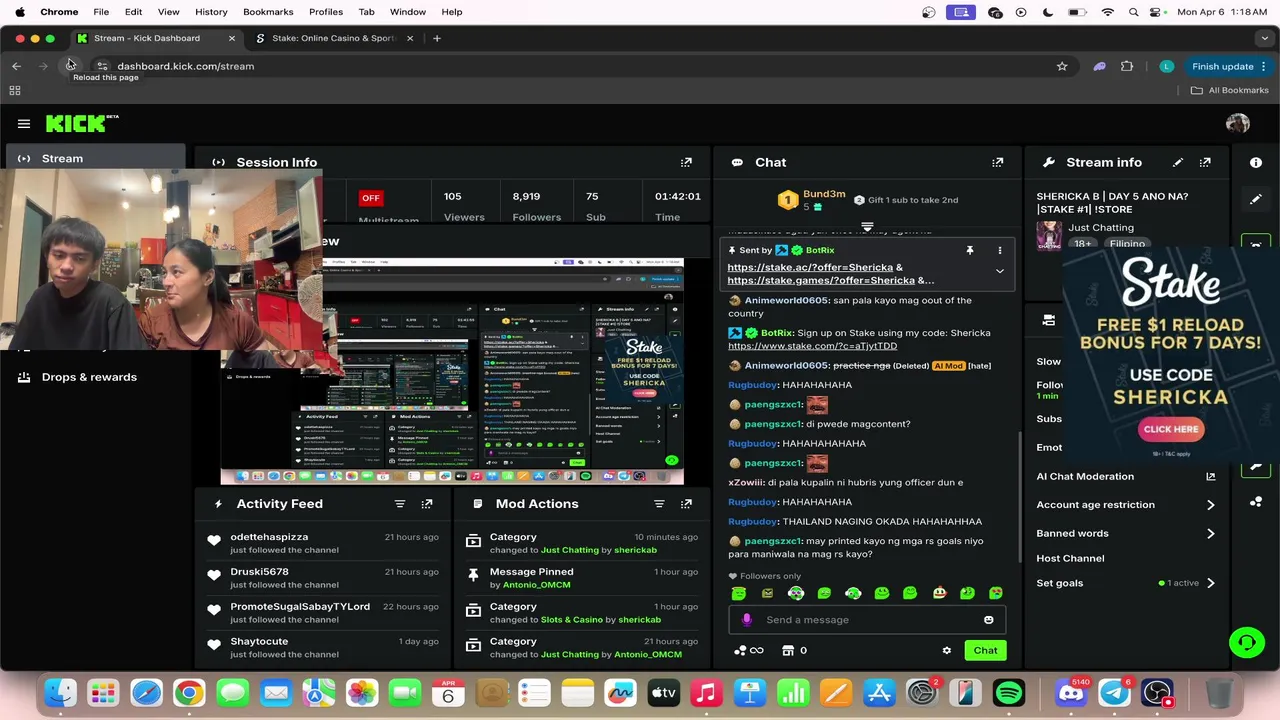Filter the Activity Feed
The width and height of the screenshot is (1280, 720).
400,504
